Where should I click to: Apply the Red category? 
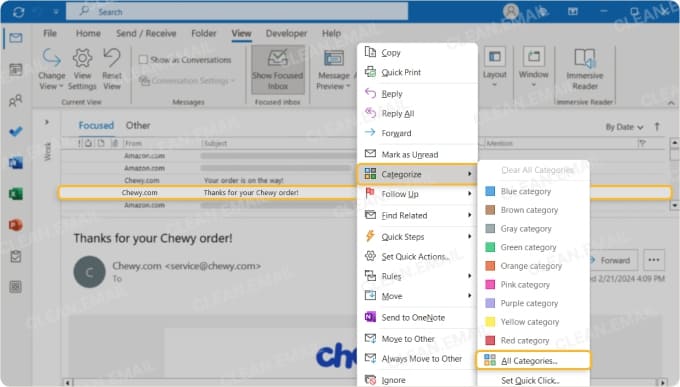(x=534, y=341)
